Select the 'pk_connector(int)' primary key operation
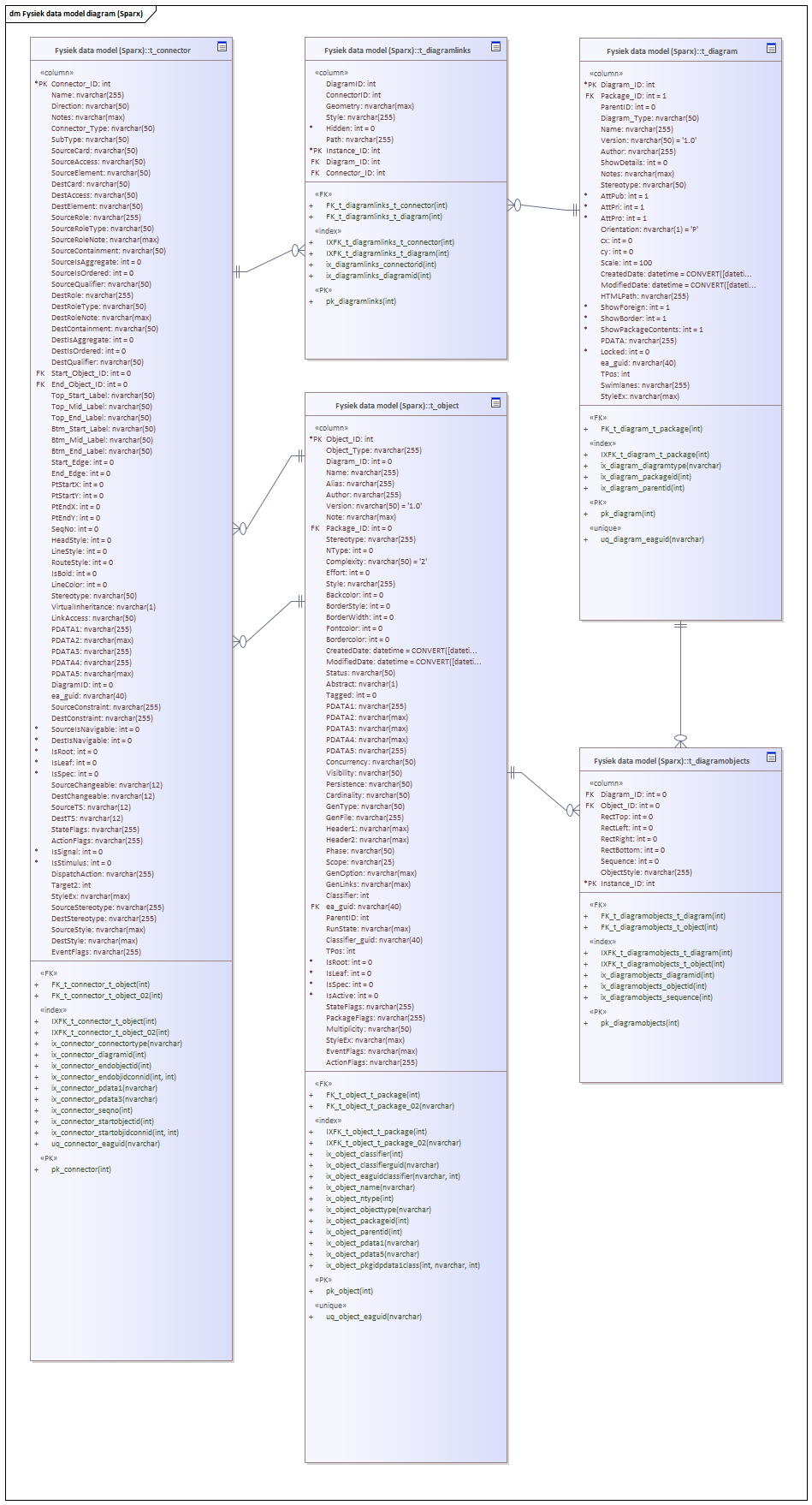 coord(81,1169)
